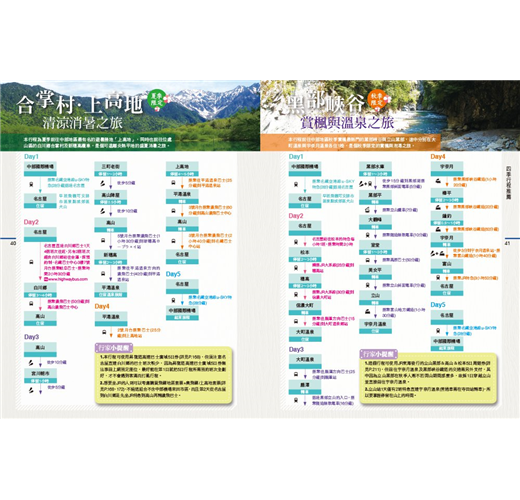This screenshot has height=500, width=520.
Task: Select Day4 heading on the right page
Action: [x=438, y=156]
